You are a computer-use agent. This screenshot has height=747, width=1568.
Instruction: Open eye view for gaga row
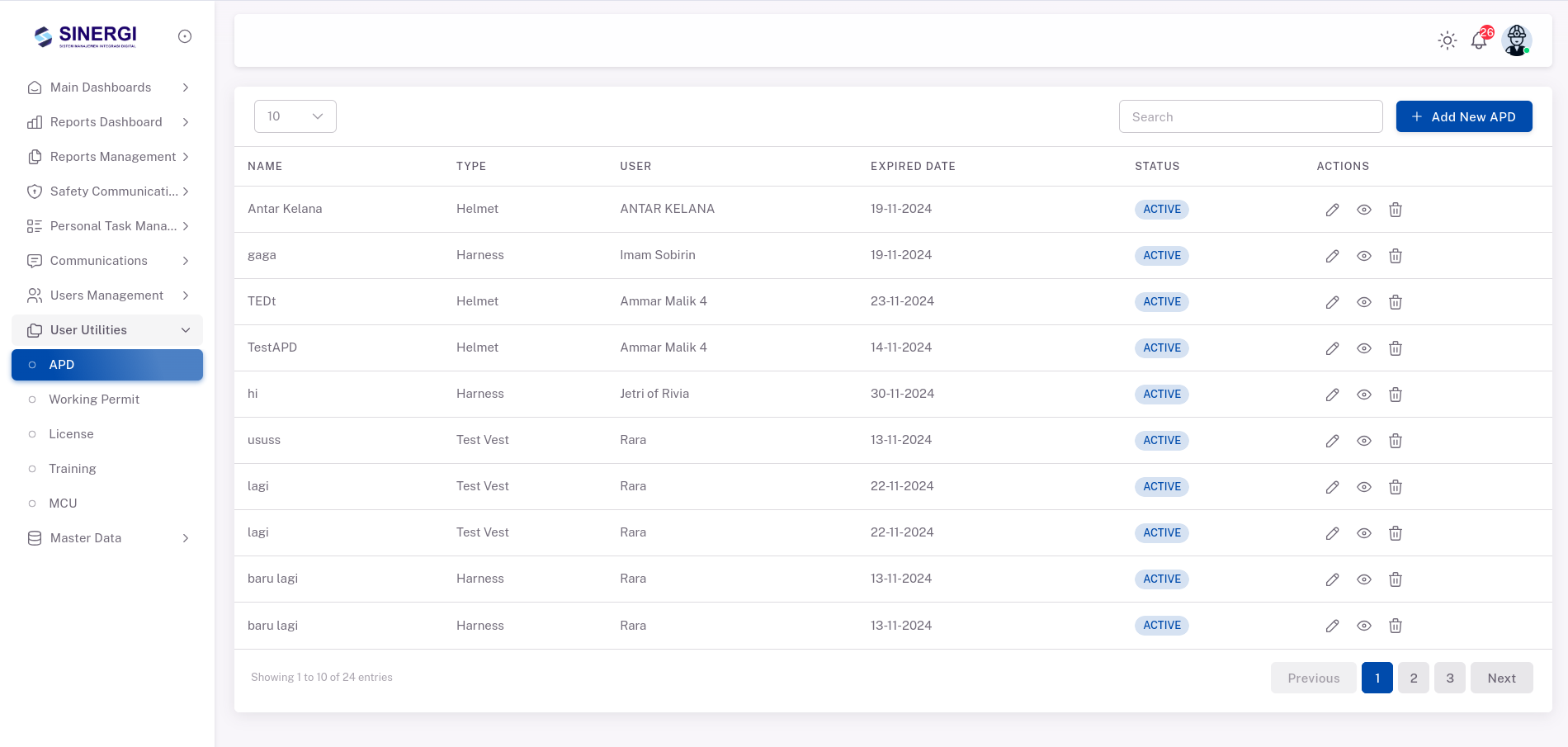(x=1364, y=256)
